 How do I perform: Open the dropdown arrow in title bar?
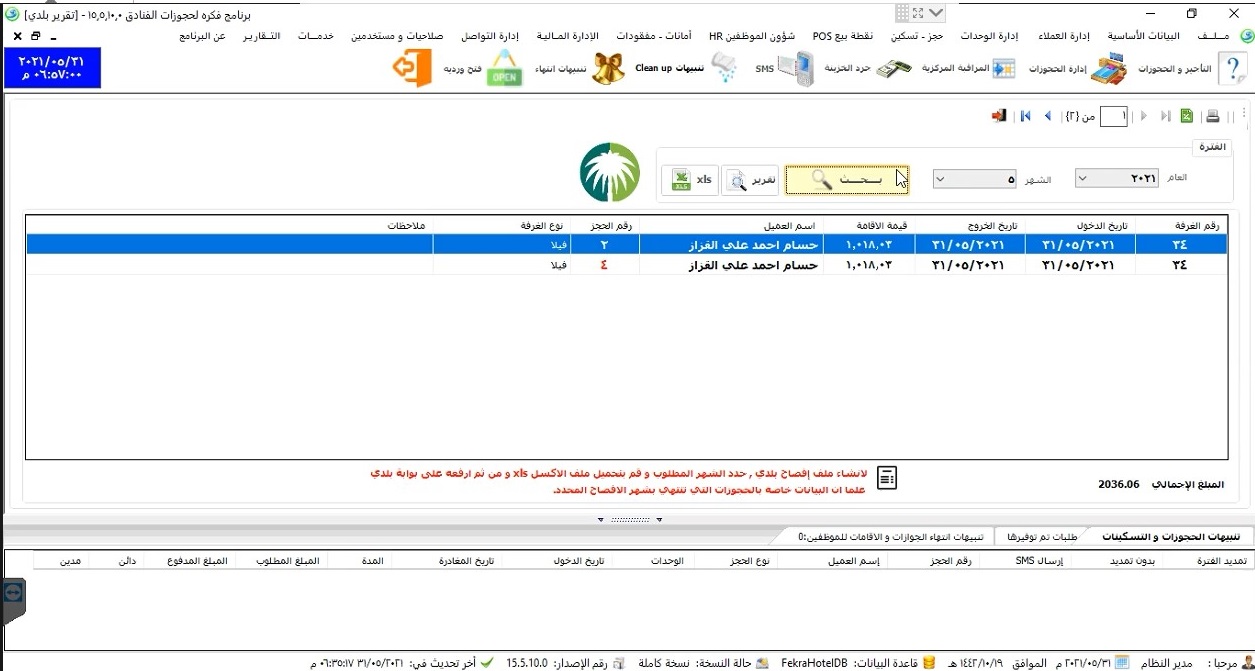[936, 13]
